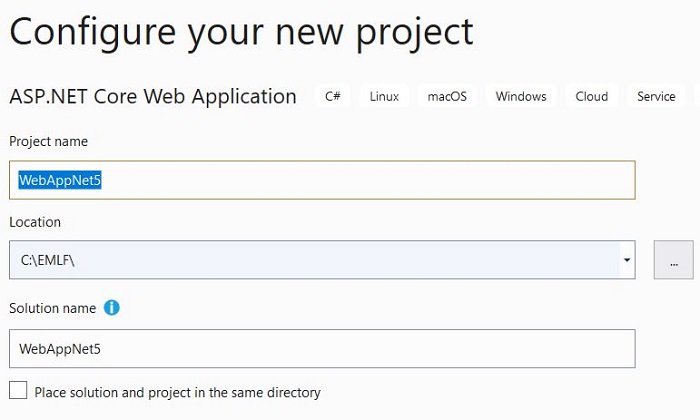Click the 'ASP.NET Core Web Application' template title

[153, 97]
